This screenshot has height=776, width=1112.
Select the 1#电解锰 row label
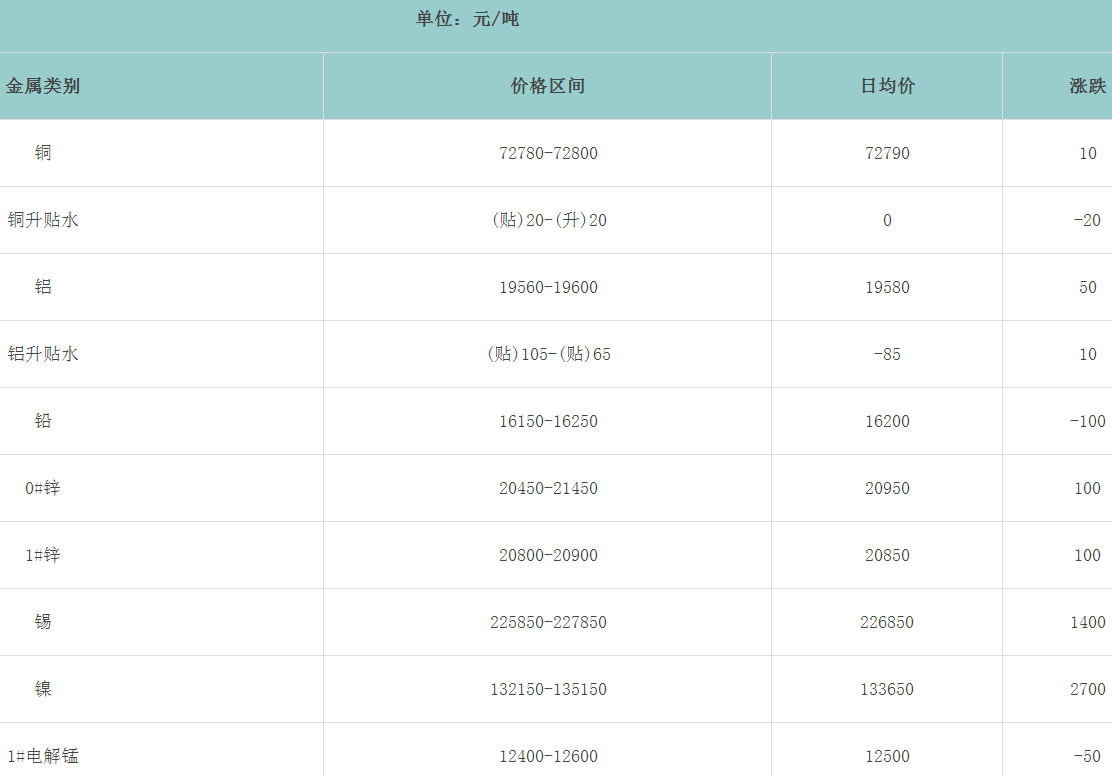(x=43, y=756)
